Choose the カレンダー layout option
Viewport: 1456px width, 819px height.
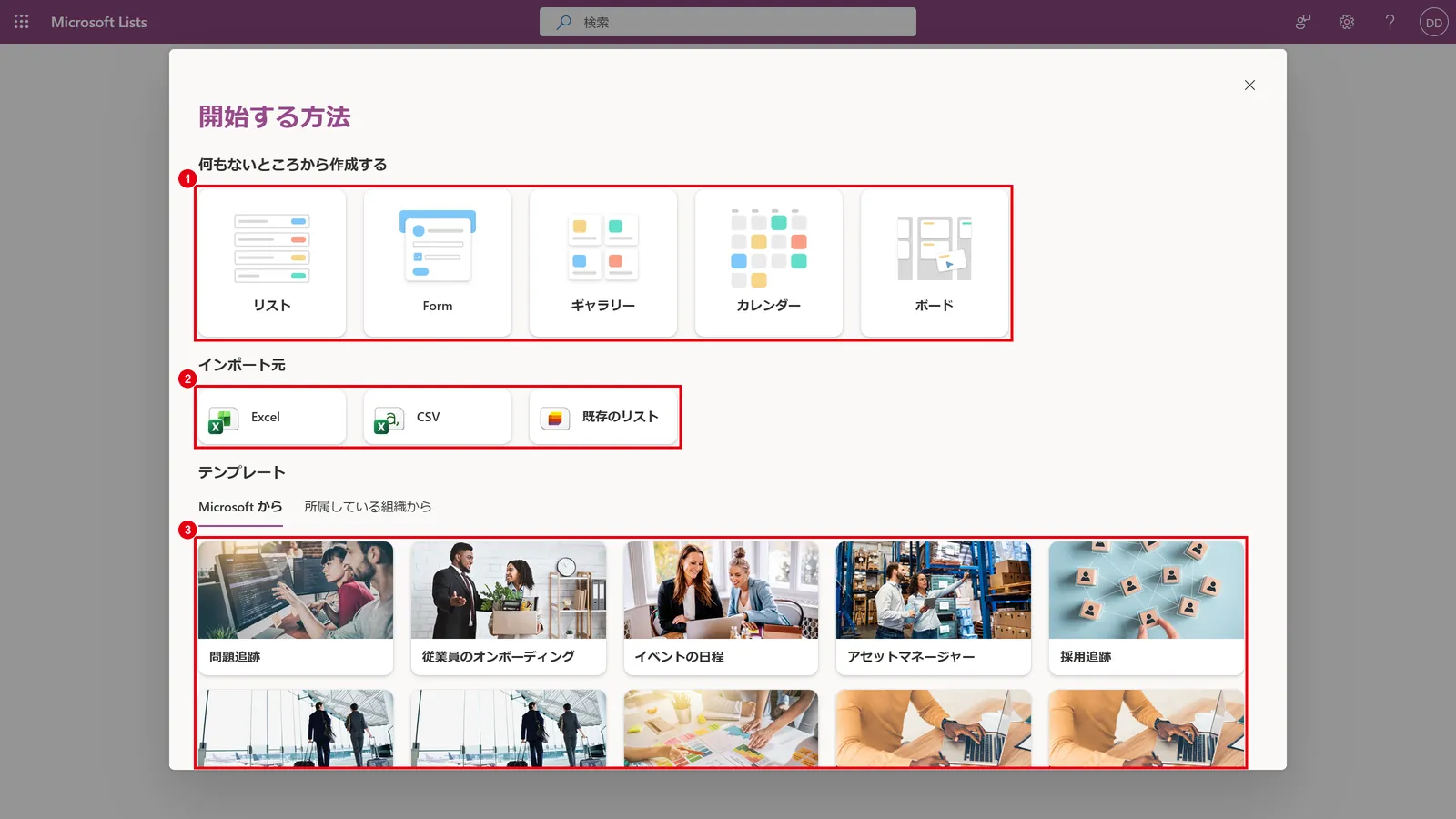point(769,263)
